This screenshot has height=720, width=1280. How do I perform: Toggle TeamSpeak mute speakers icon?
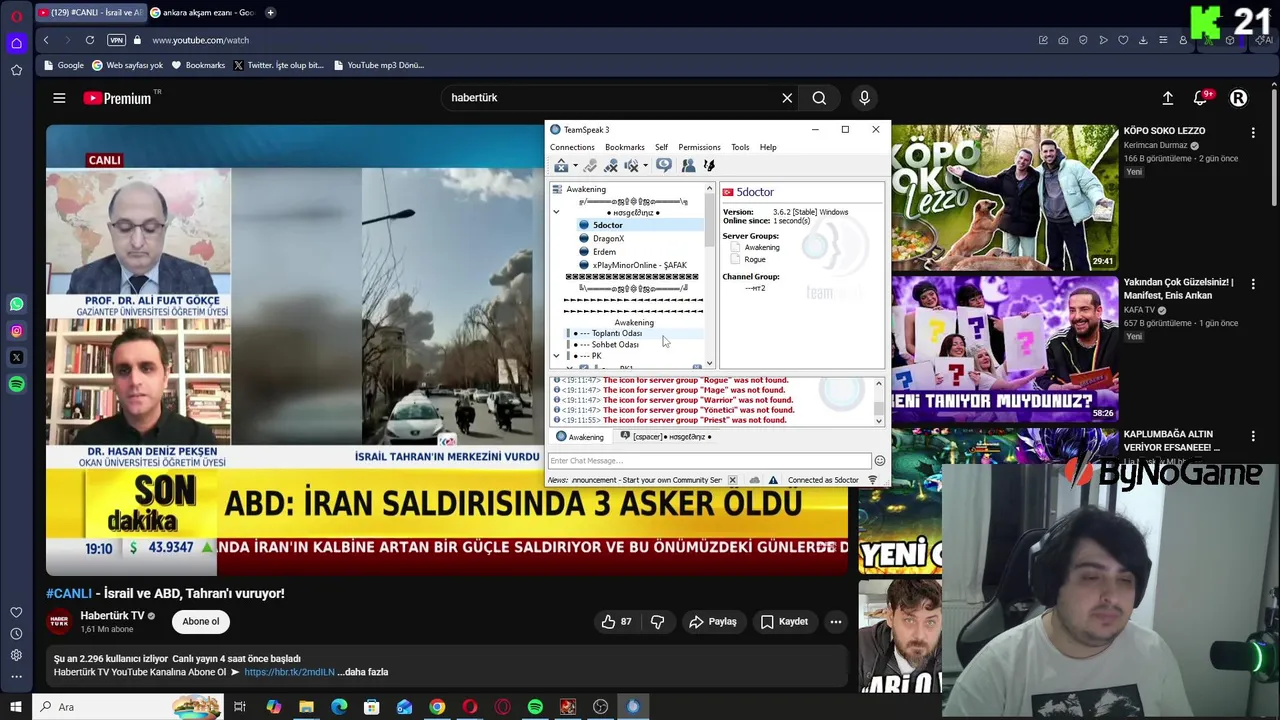point(631,166)
